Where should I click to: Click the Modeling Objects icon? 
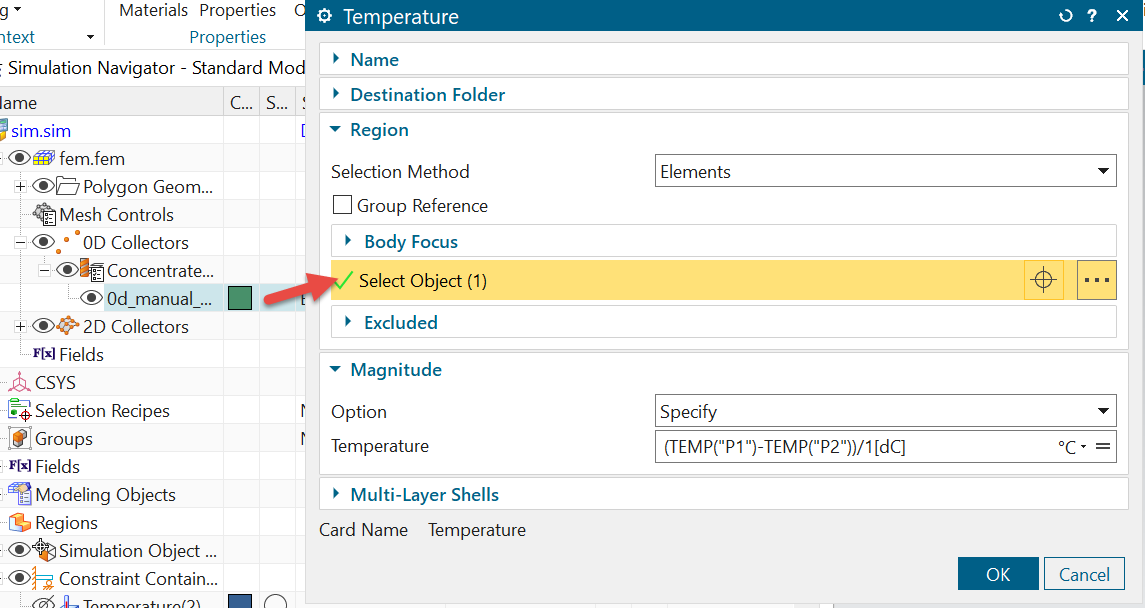coord(19,495)
